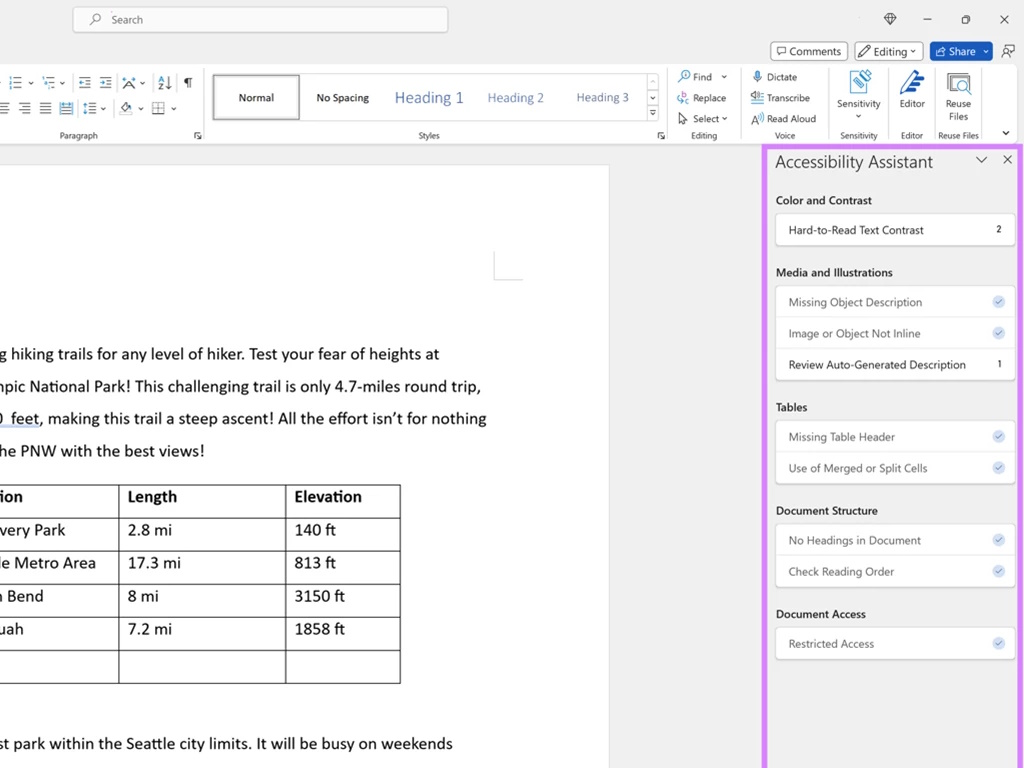Open Borders dropdown arrow
The image size is (1024, 768).
[174, 108]
